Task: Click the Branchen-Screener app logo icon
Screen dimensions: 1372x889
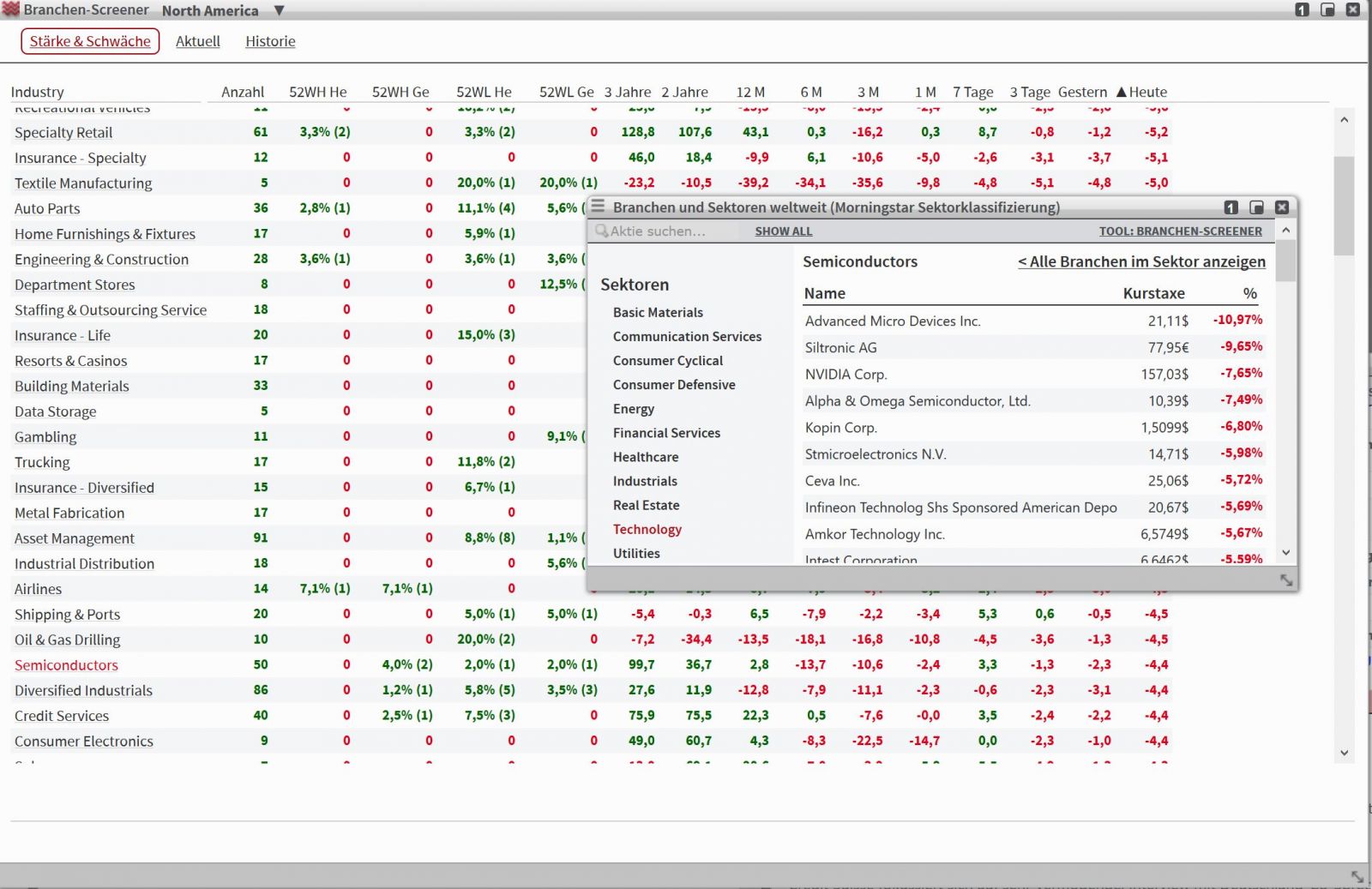Action: (10, 9)
